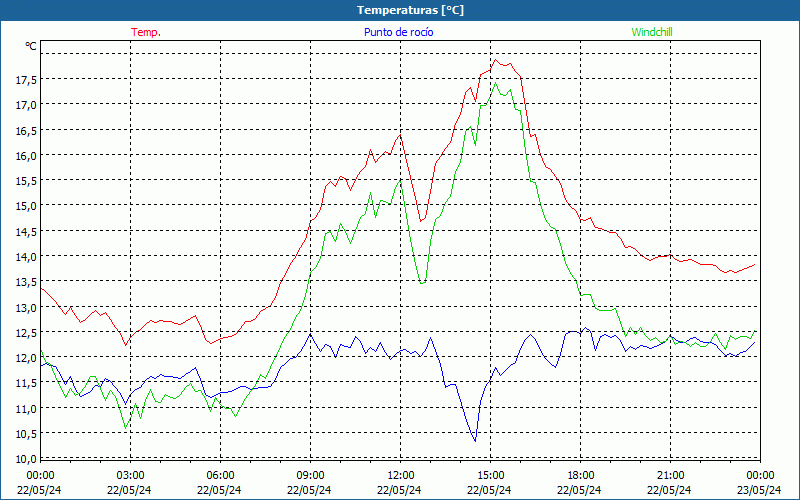Click the 15,5 y-axis value

point(26,181)
